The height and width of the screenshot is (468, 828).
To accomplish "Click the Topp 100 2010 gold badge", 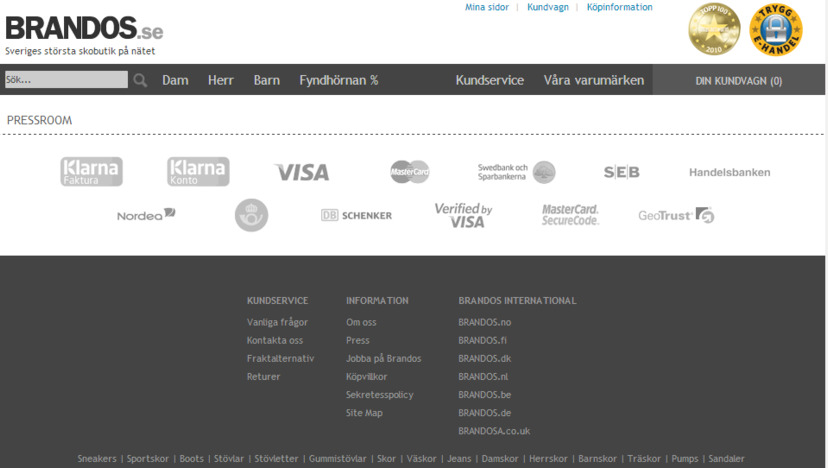I will [714, 29].
